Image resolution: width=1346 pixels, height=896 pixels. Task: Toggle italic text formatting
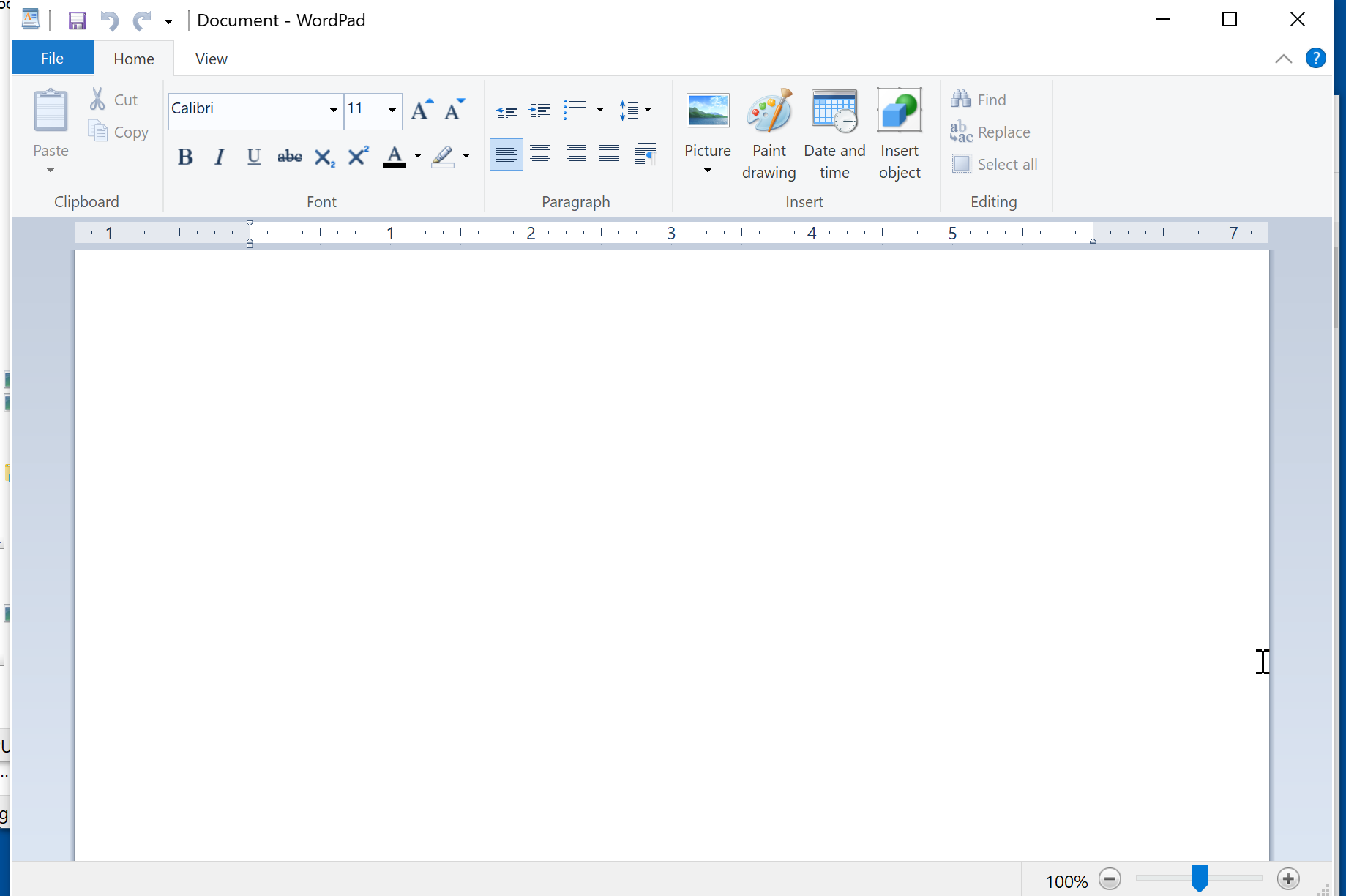[x=218, y=156]
